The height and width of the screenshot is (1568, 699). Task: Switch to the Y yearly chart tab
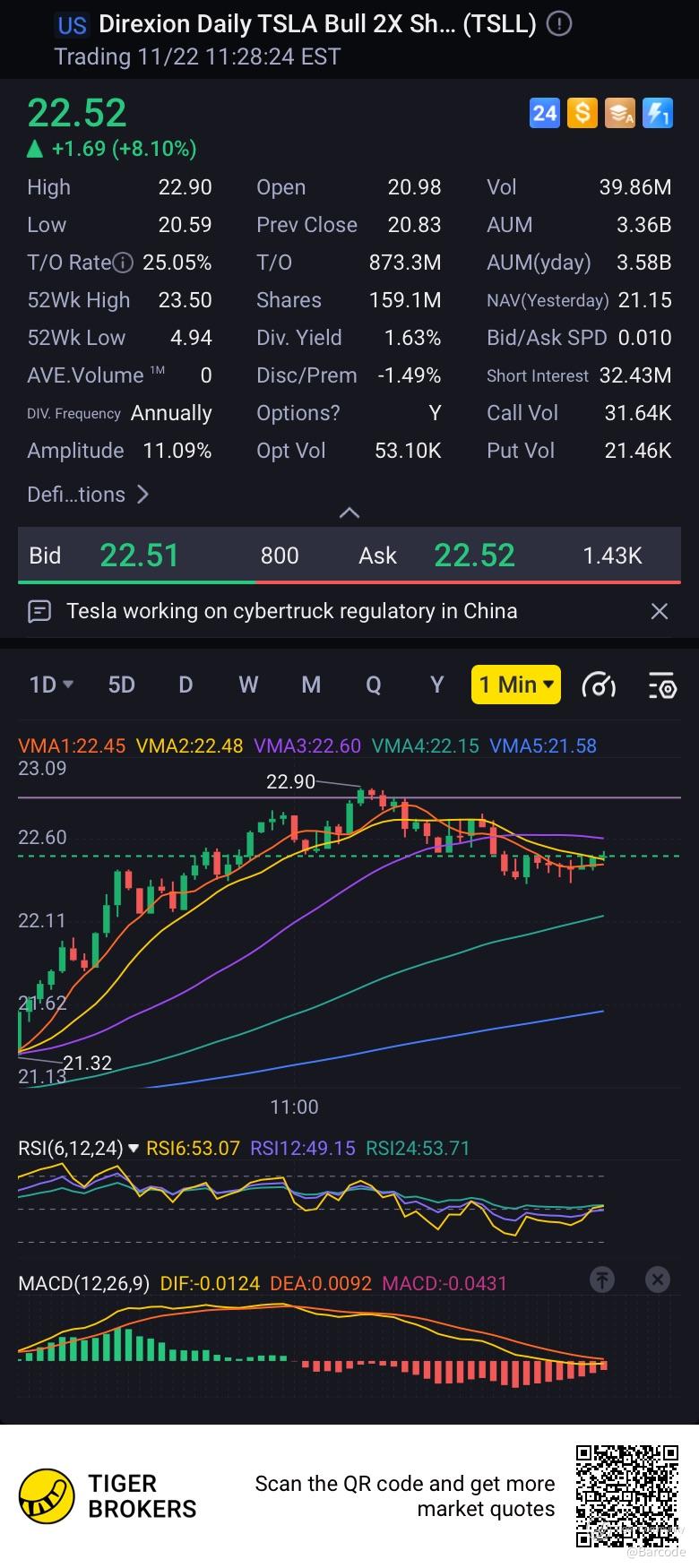[437, 685]
